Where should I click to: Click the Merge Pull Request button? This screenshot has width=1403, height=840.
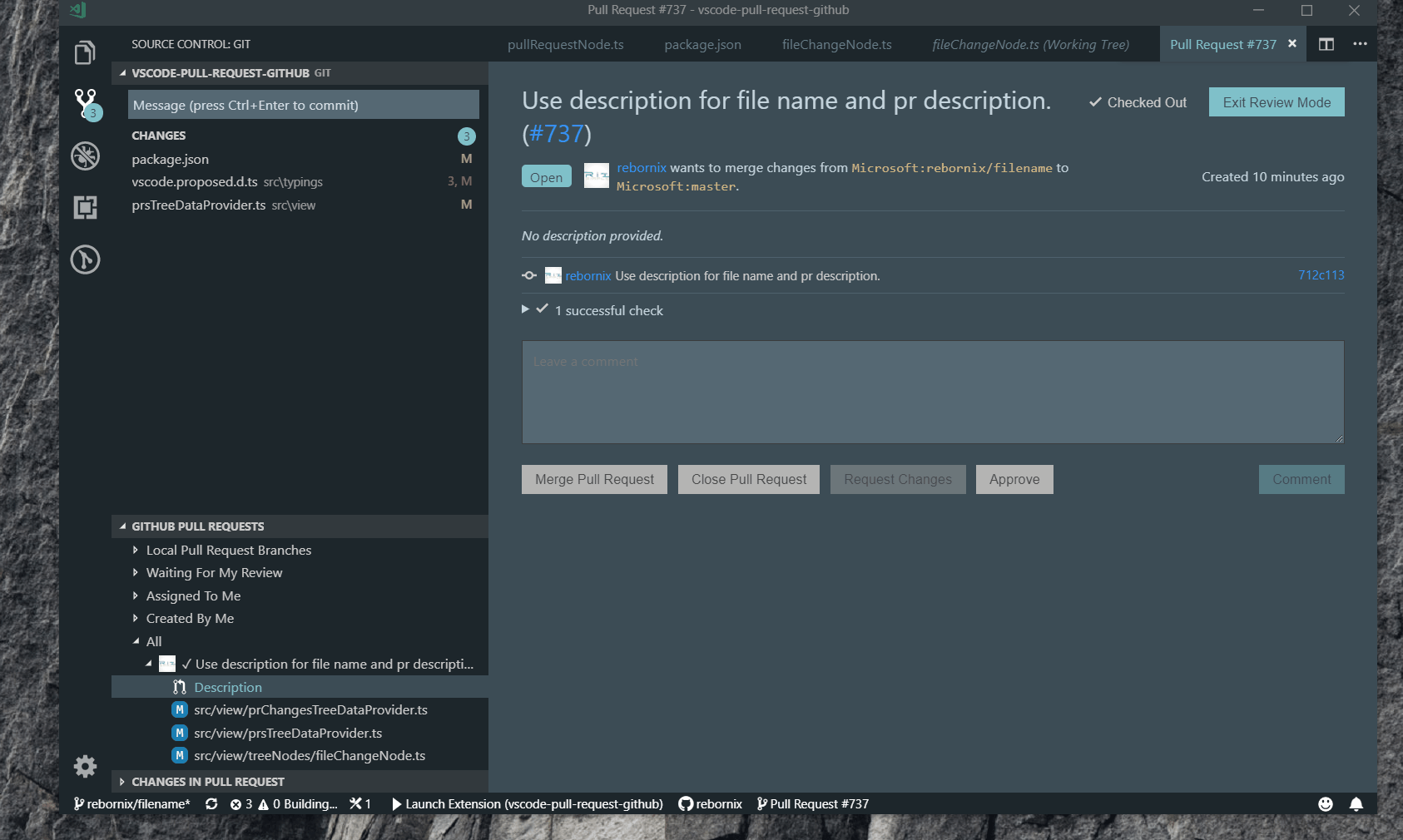[x=593, y=479]
